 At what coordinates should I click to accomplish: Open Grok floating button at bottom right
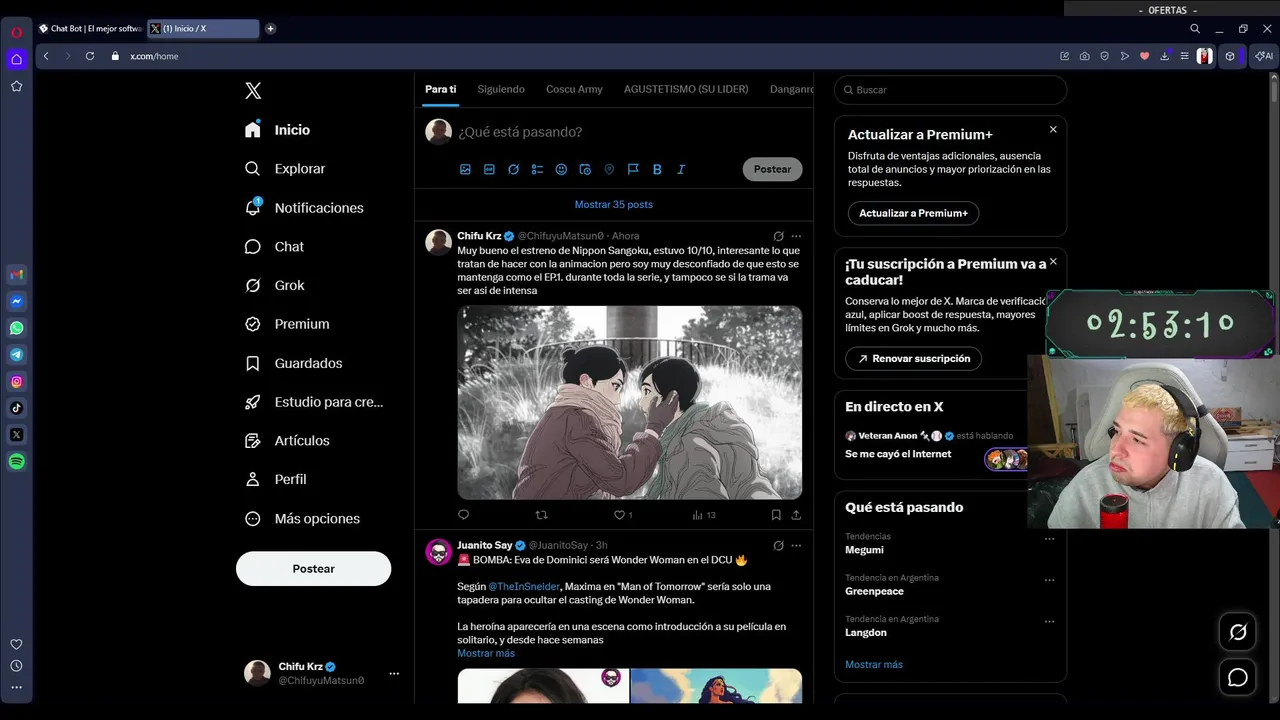pos(1238,632)
